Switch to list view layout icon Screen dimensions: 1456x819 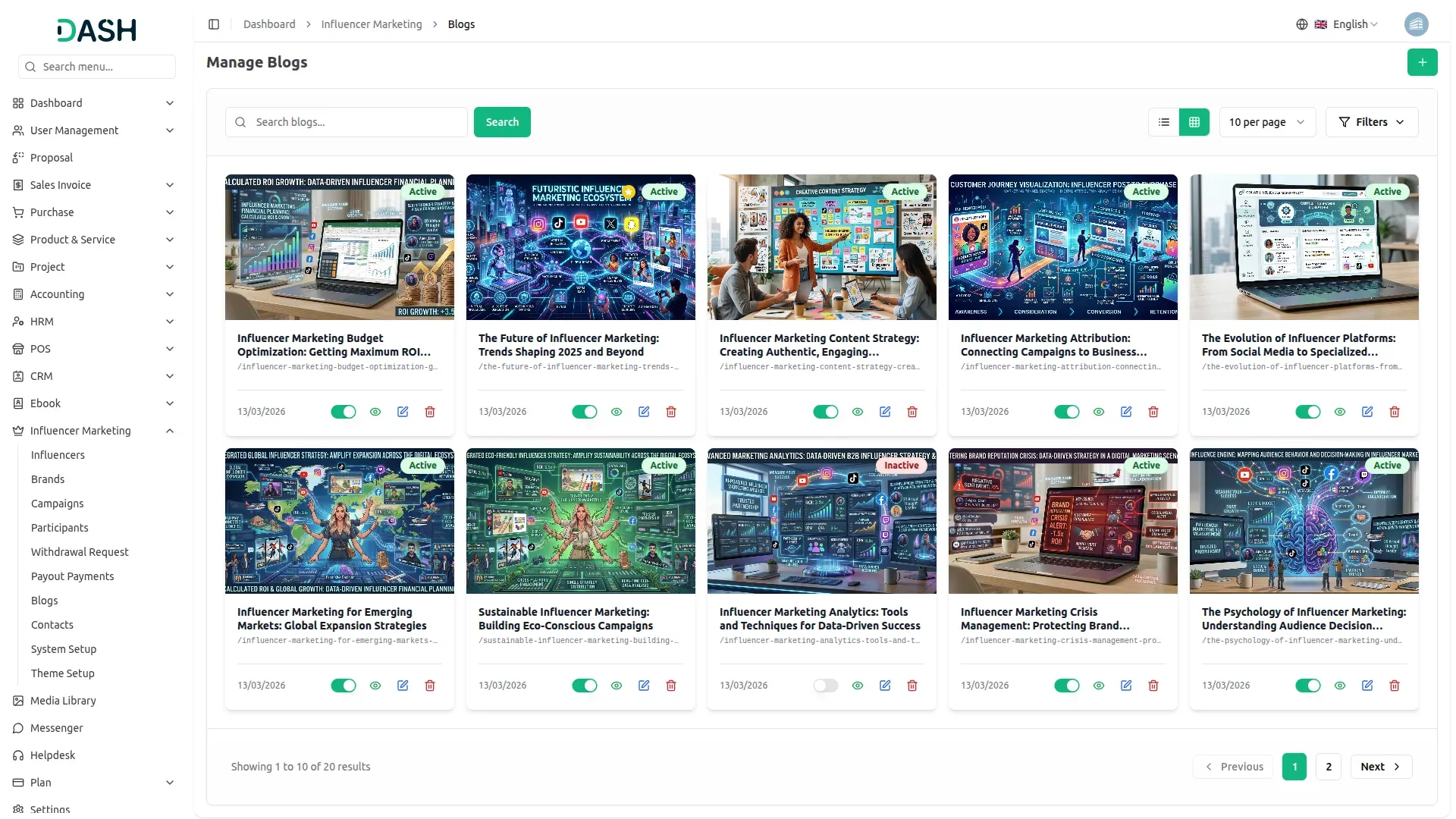pyautogui.click(x=1164, y=122)
